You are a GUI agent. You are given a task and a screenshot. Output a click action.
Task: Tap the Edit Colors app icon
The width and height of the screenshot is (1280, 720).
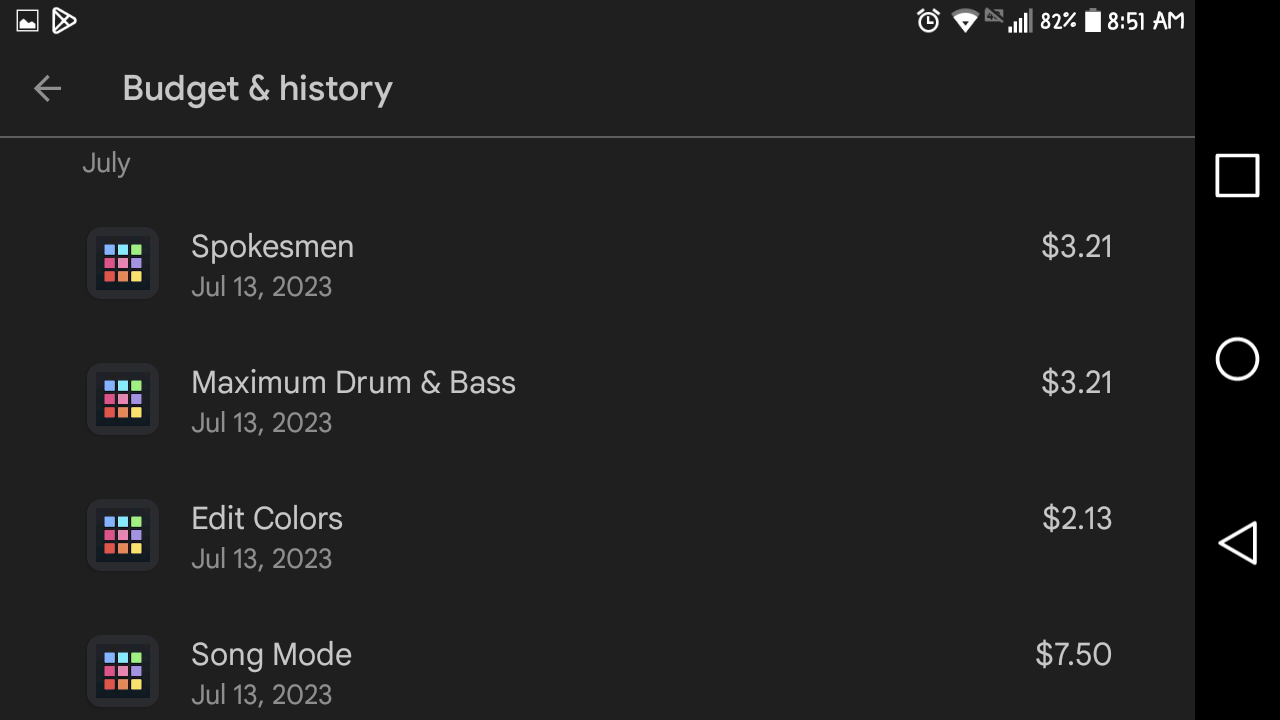coord(123,535)
